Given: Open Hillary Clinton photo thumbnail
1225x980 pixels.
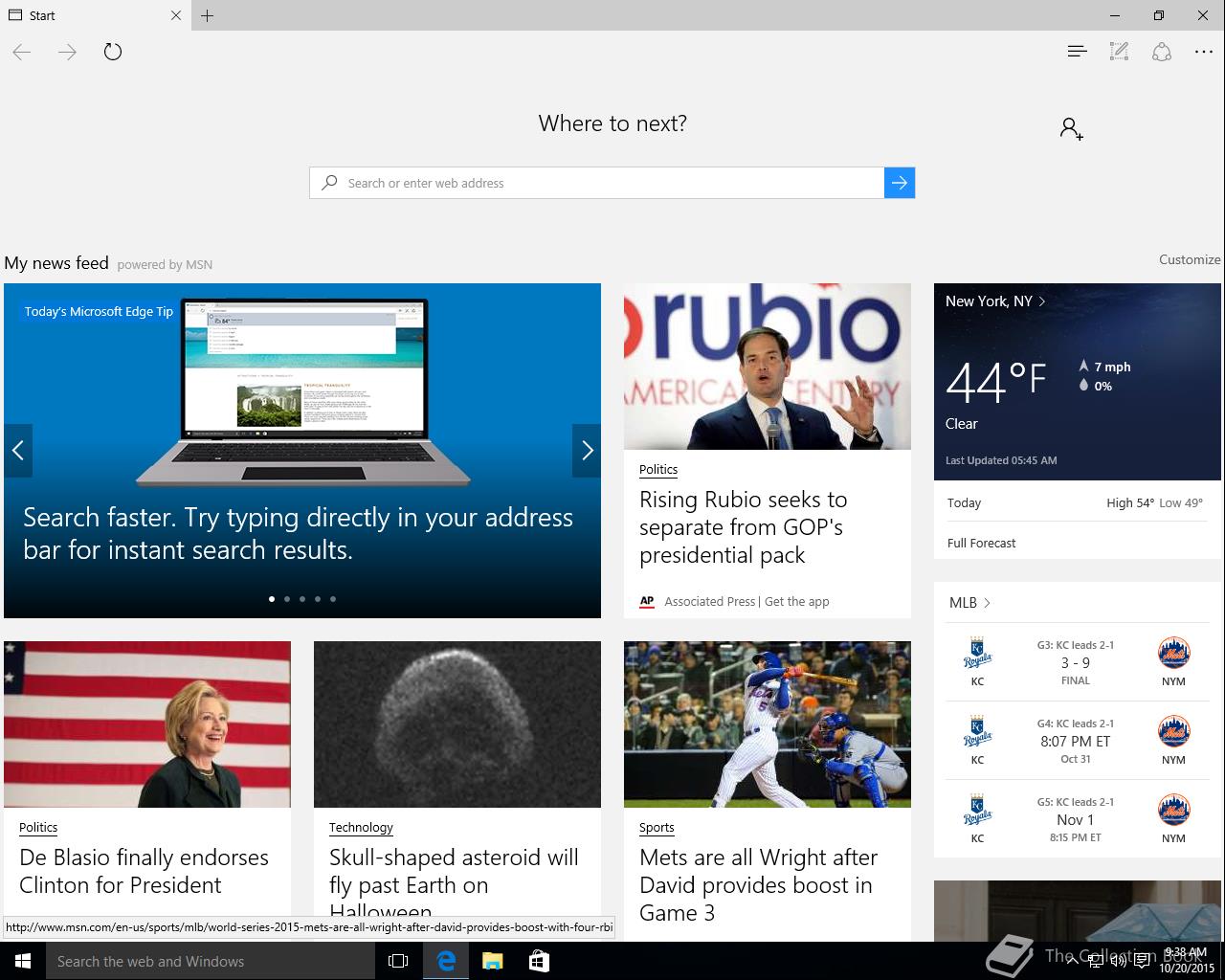Looking at the screenshot, I should [147, 724].
